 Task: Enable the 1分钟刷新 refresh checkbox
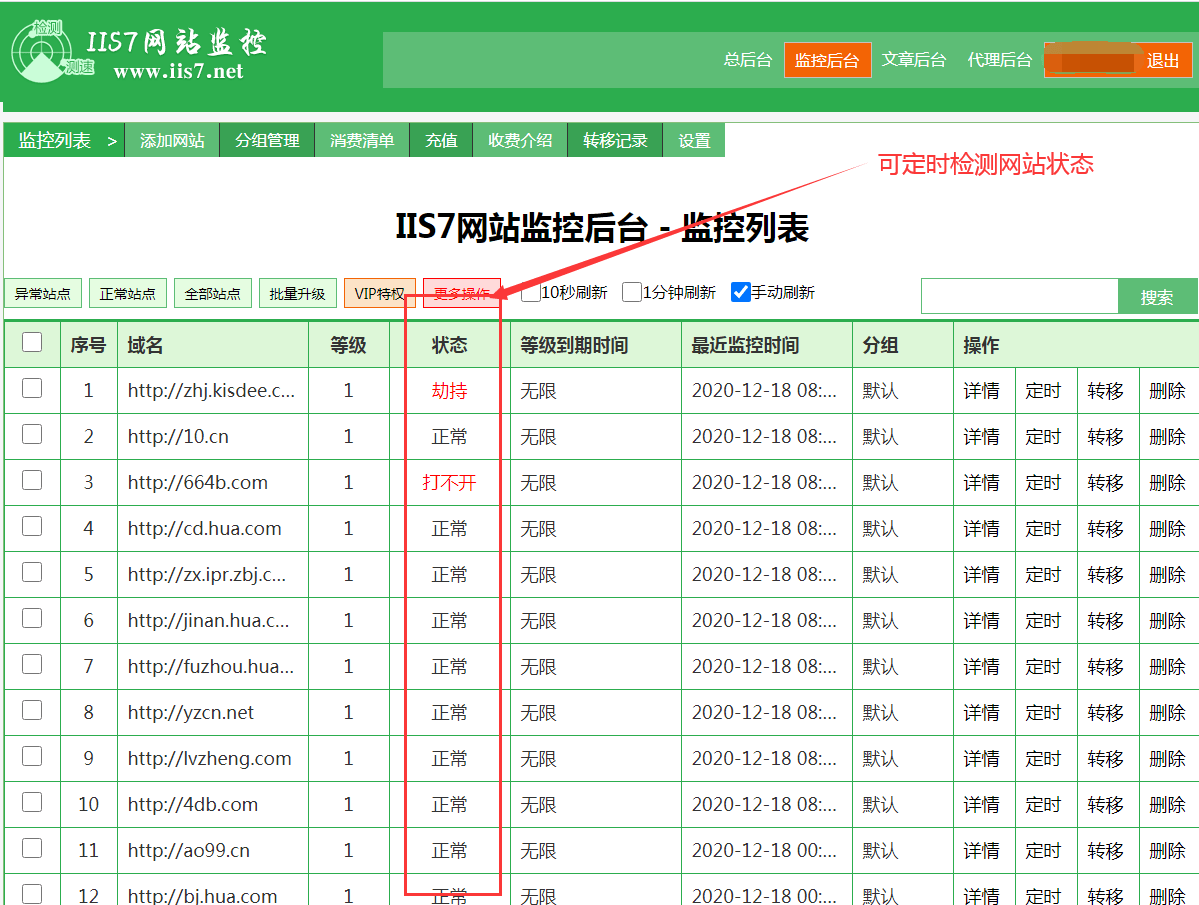click(x=630, y=293)
